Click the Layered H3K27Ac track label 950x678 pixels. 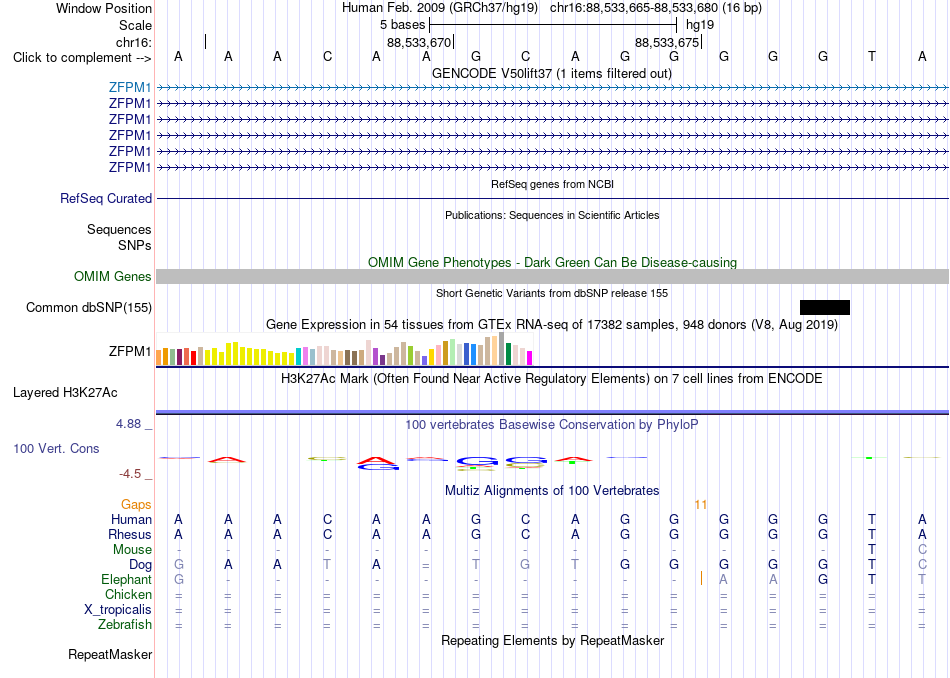[65, 393]
